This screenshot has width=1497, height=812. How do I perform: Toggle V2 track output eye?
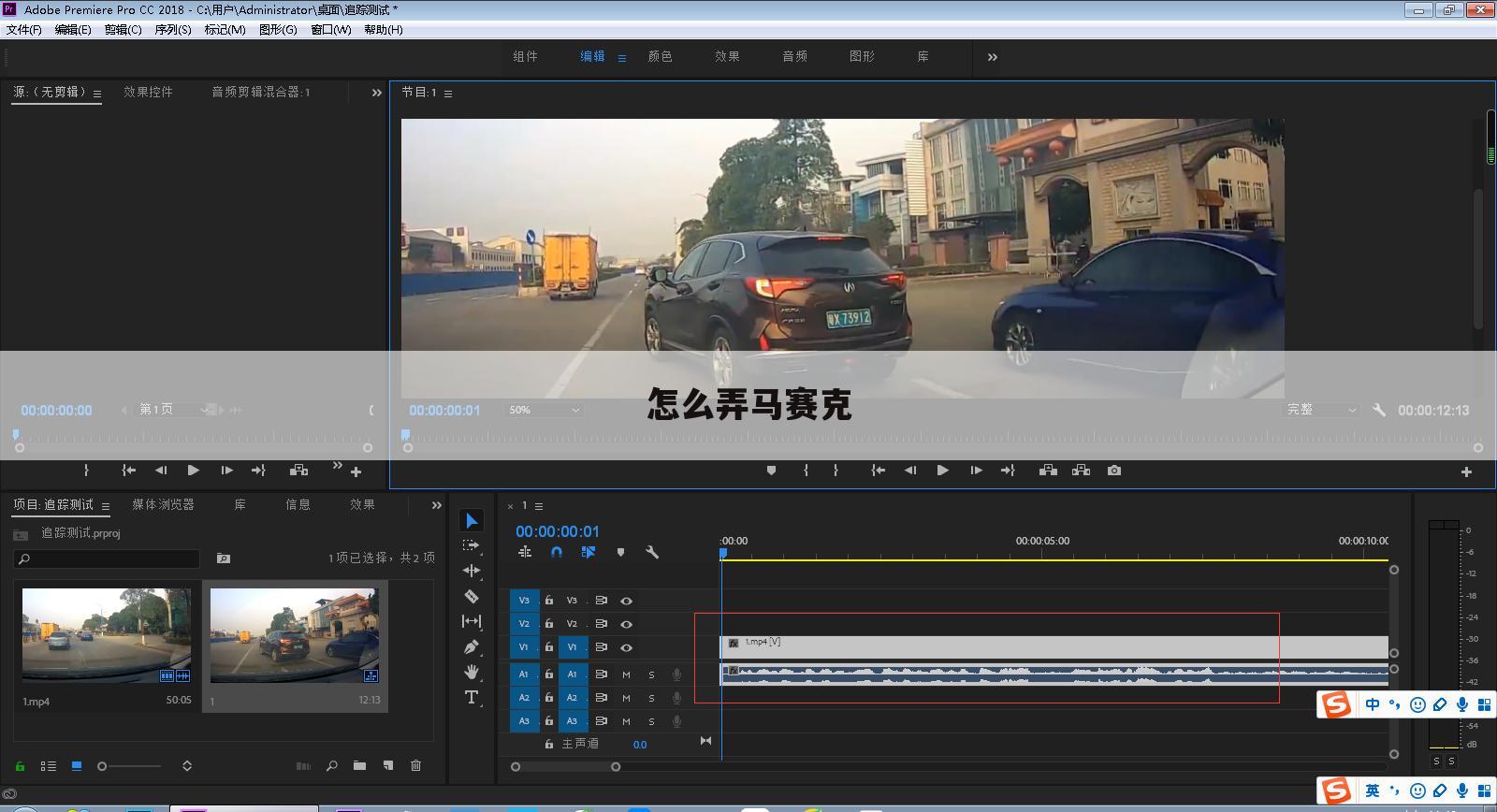(x=626, y=624)
